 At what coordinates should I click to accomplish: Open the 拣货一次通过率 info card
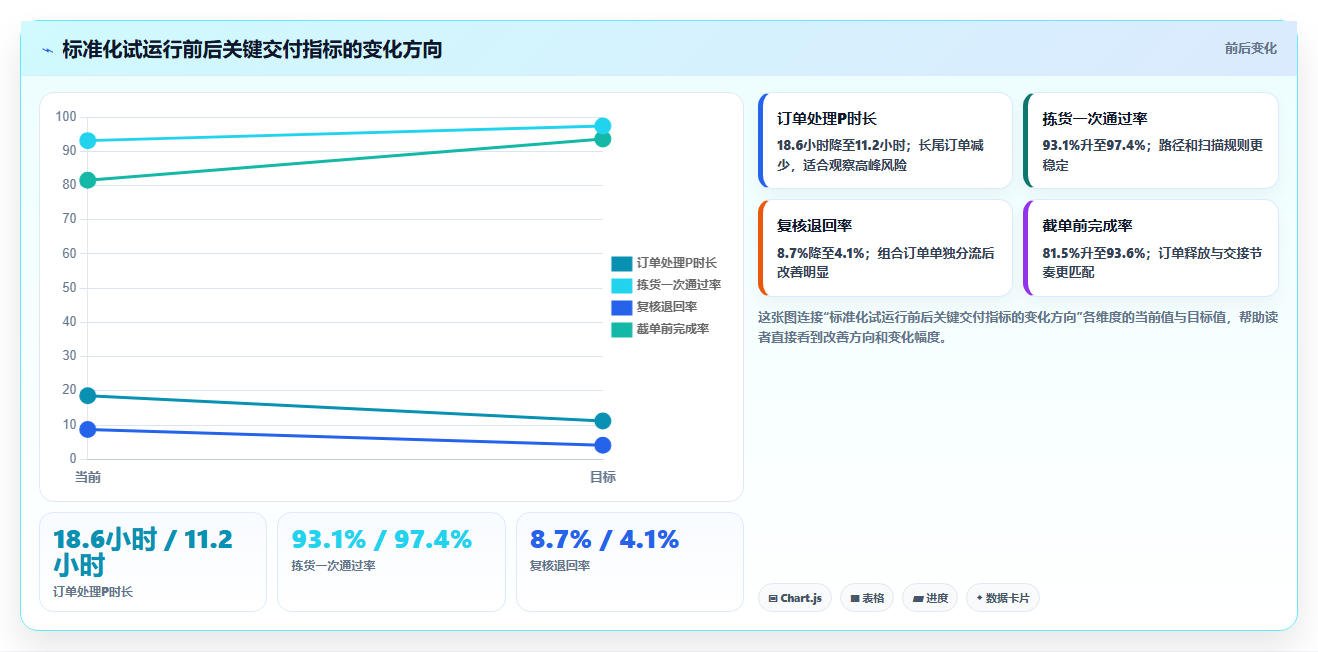point(1151,141)
